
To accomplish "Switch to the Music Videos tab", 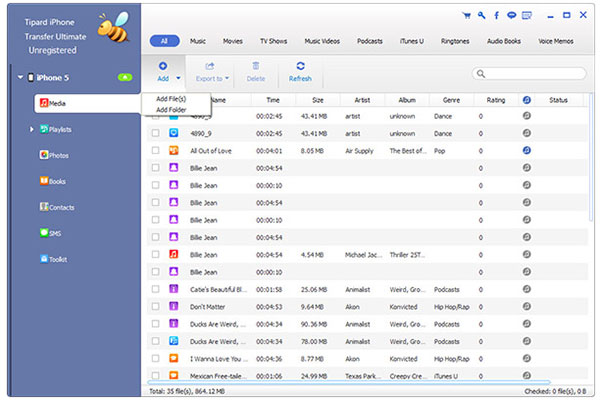I will (x=322, y=41).
